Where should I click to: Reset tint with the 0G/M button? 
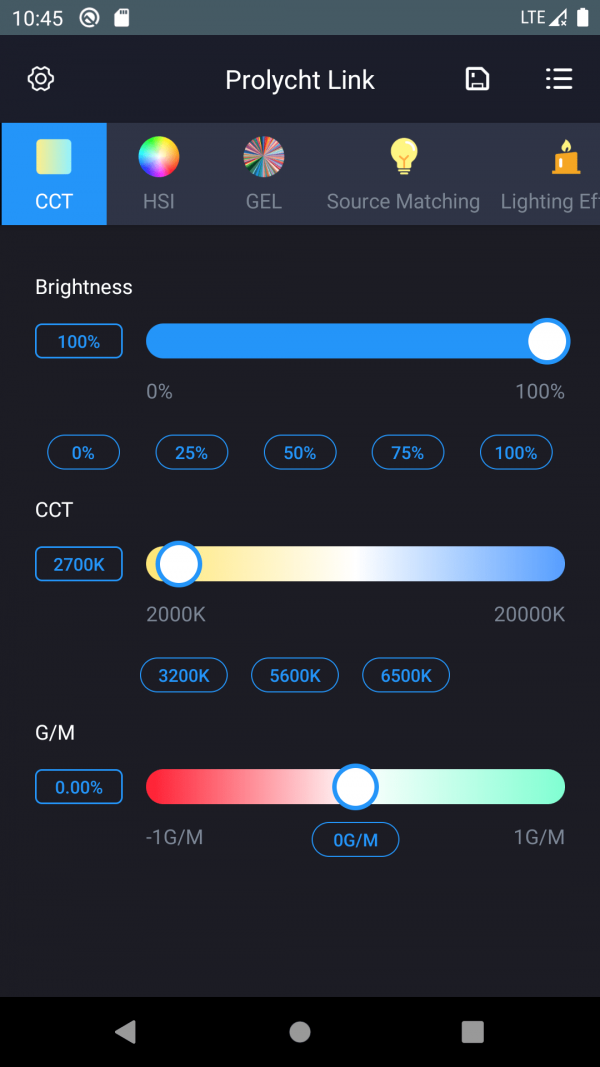click(355, 840)
